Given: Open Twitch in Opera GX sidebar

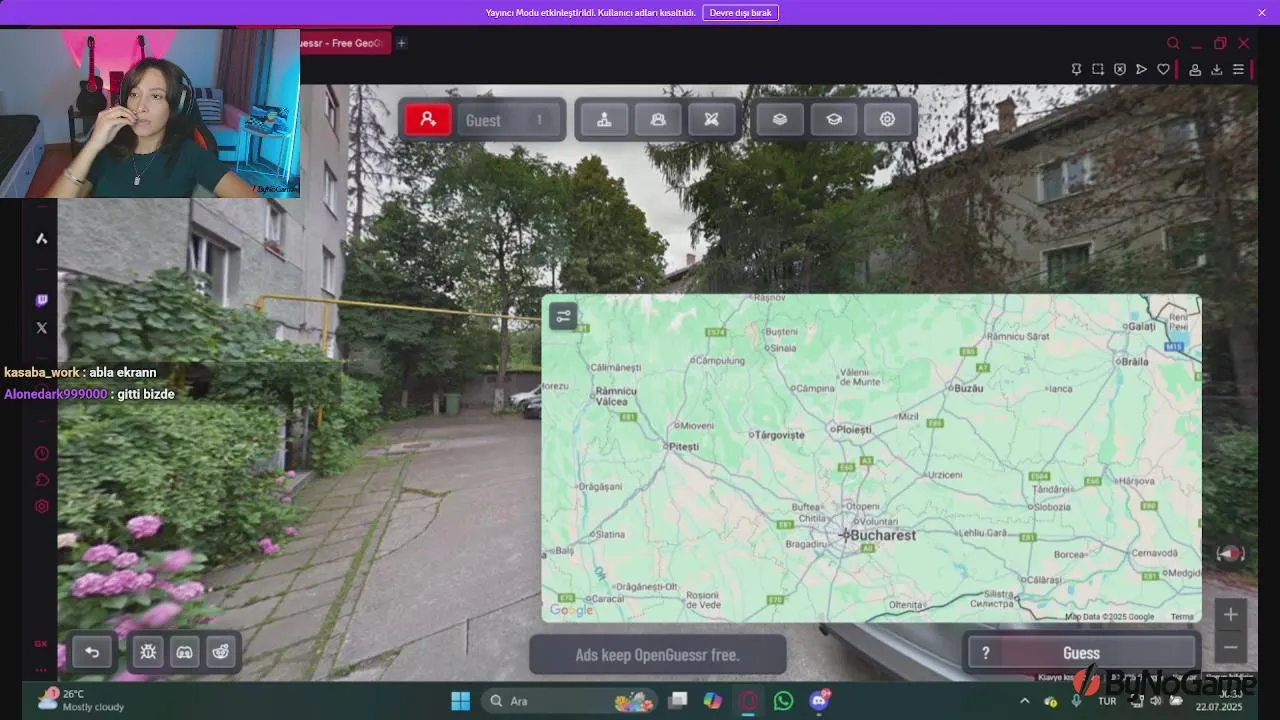Looking at the screenshot, I should click(x=42, y=300).
